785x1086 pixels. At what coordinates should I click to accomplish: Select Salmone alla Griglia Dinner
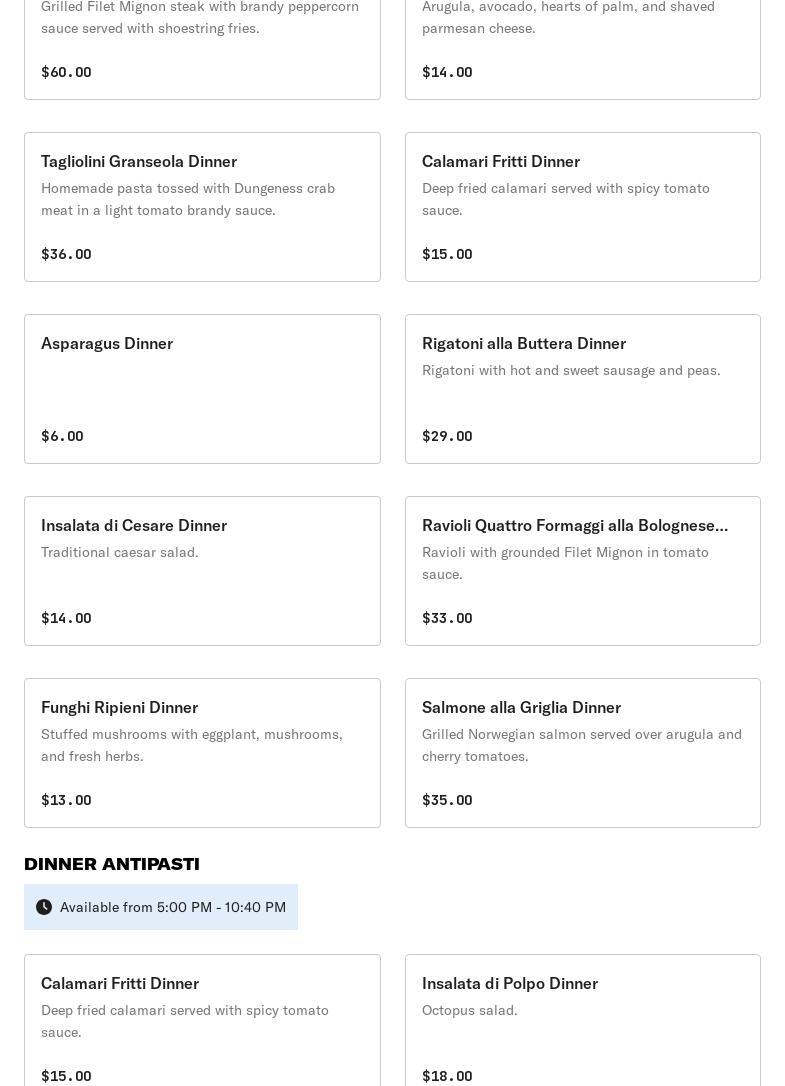click(x=582, y=752)
